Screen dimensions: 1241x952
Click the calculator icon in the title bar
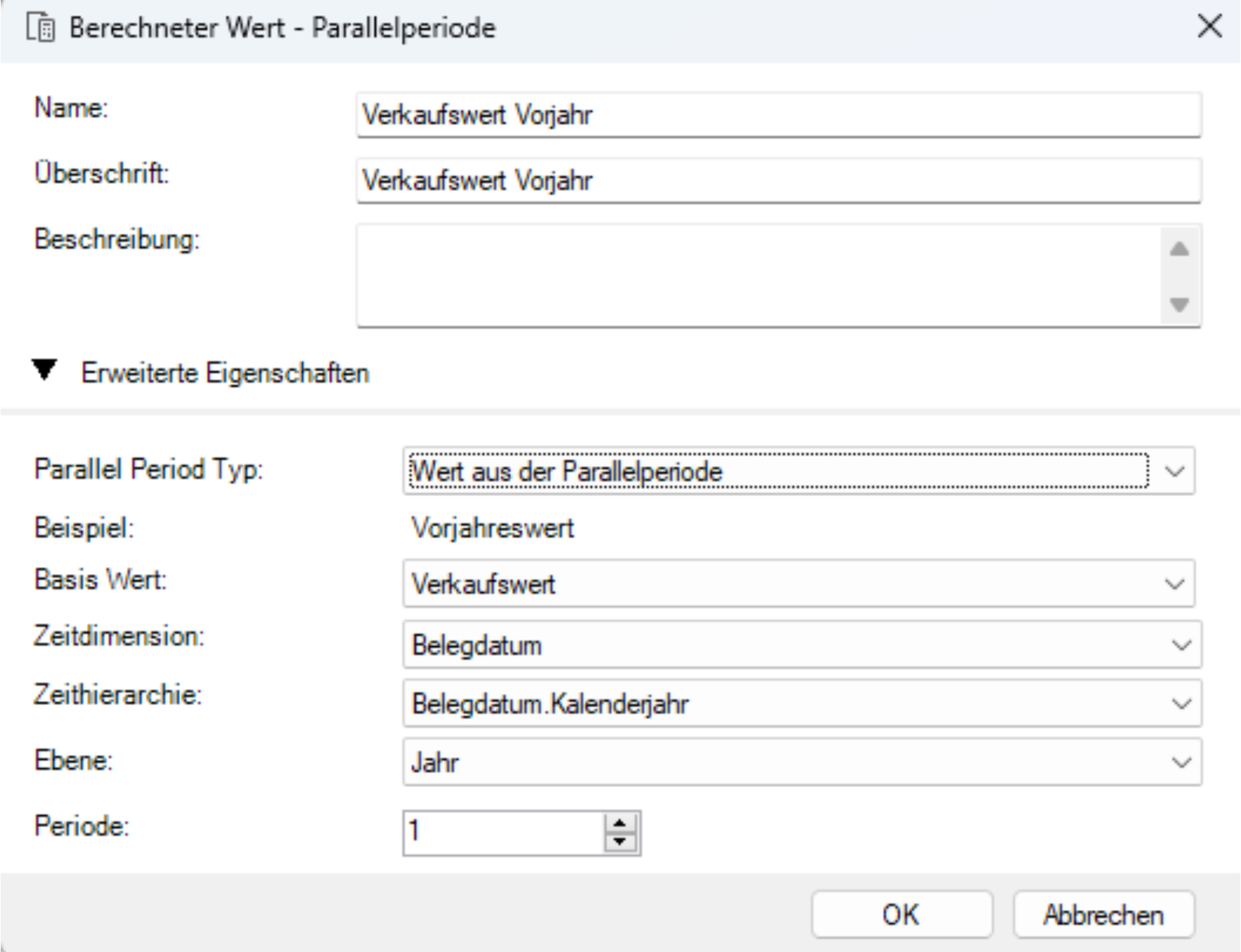tap(41, 29)
